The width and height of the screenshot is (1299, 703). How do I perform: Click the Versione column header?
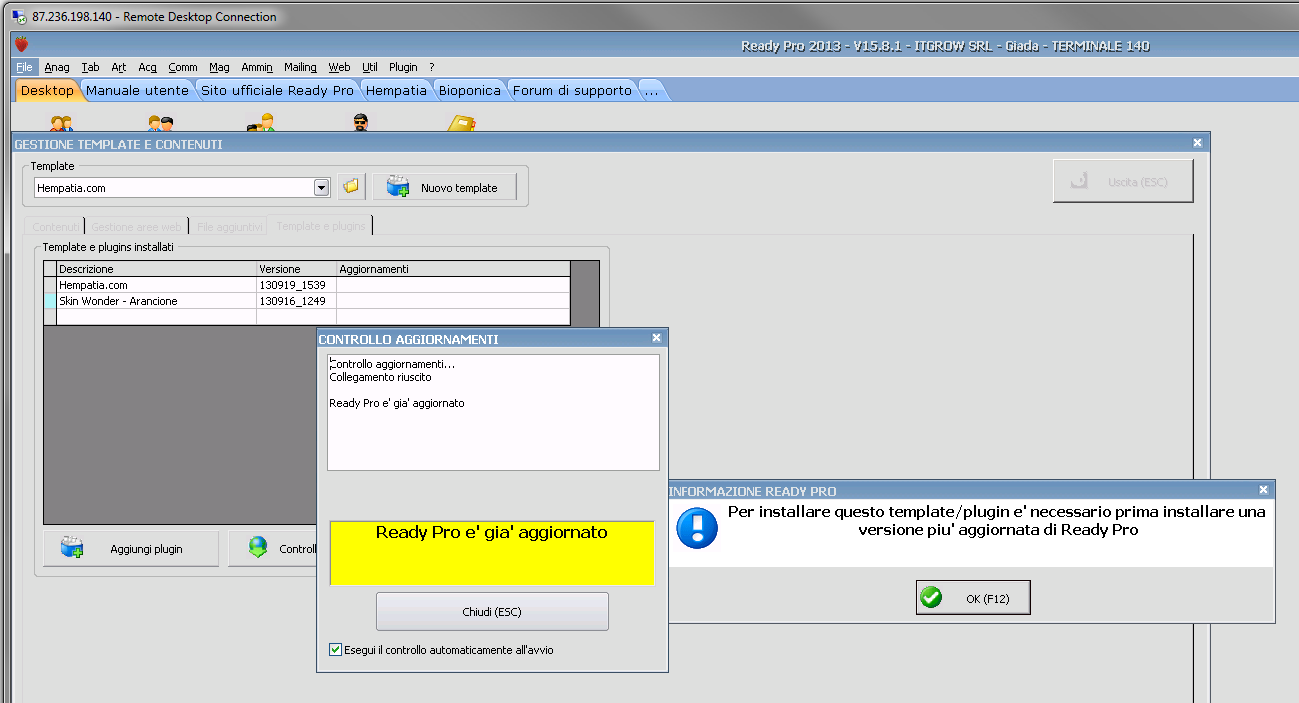point(296,269)
